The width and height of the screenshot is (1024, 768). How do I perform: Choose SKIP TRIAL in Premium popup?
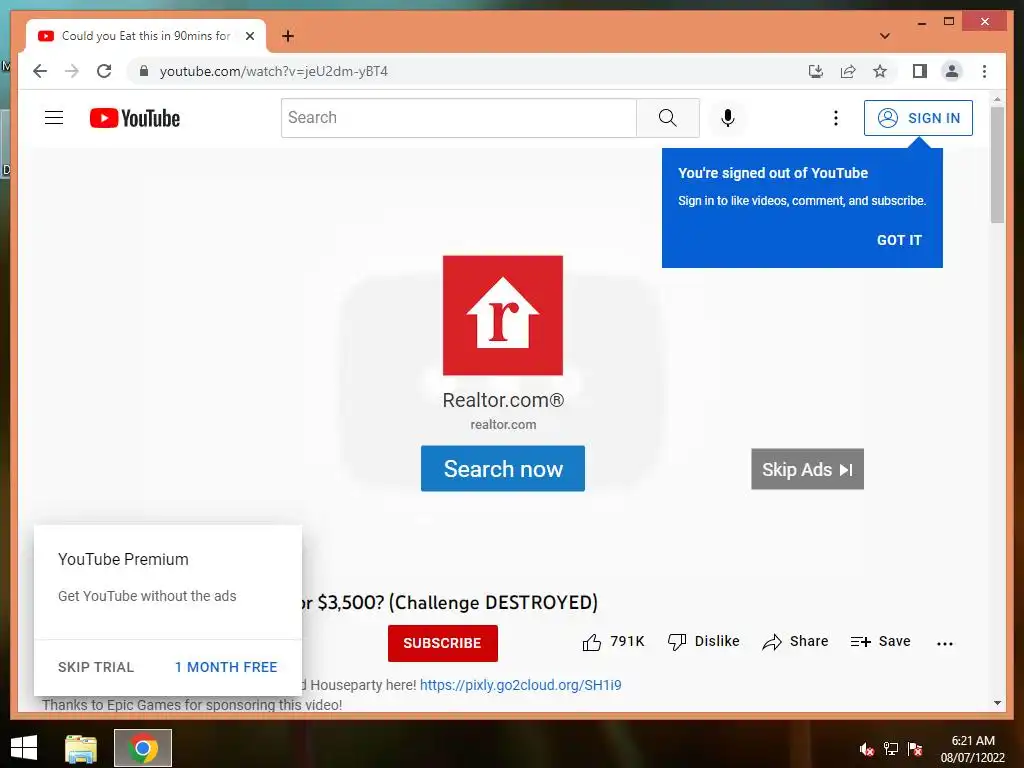(96, 667)
